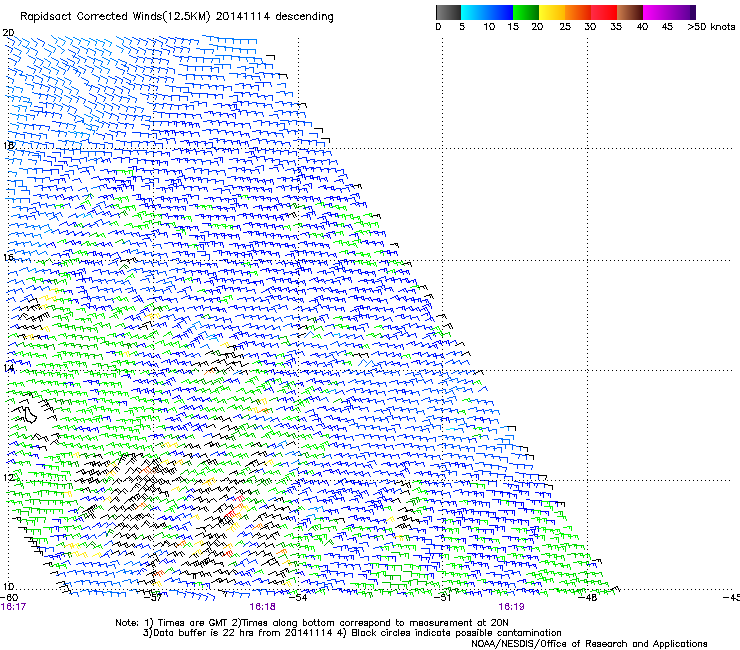
Task: Click the plot title 'Rapidscat Corrected Winds(12.5KM)'
Action: coord(115,17)
